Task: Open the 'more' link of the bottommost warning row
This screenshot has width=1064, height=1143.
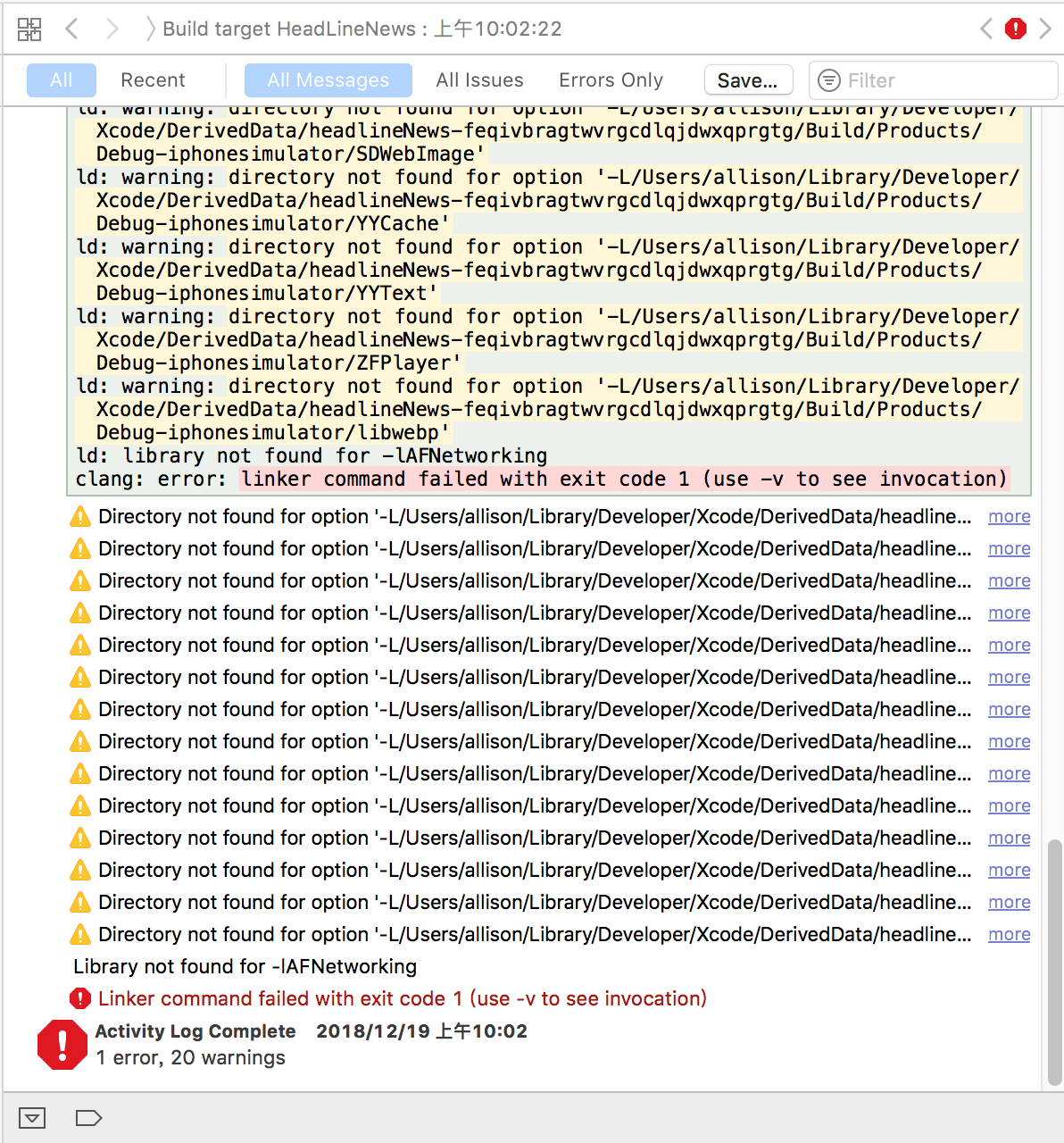Action: click(x=1010, y=935)
